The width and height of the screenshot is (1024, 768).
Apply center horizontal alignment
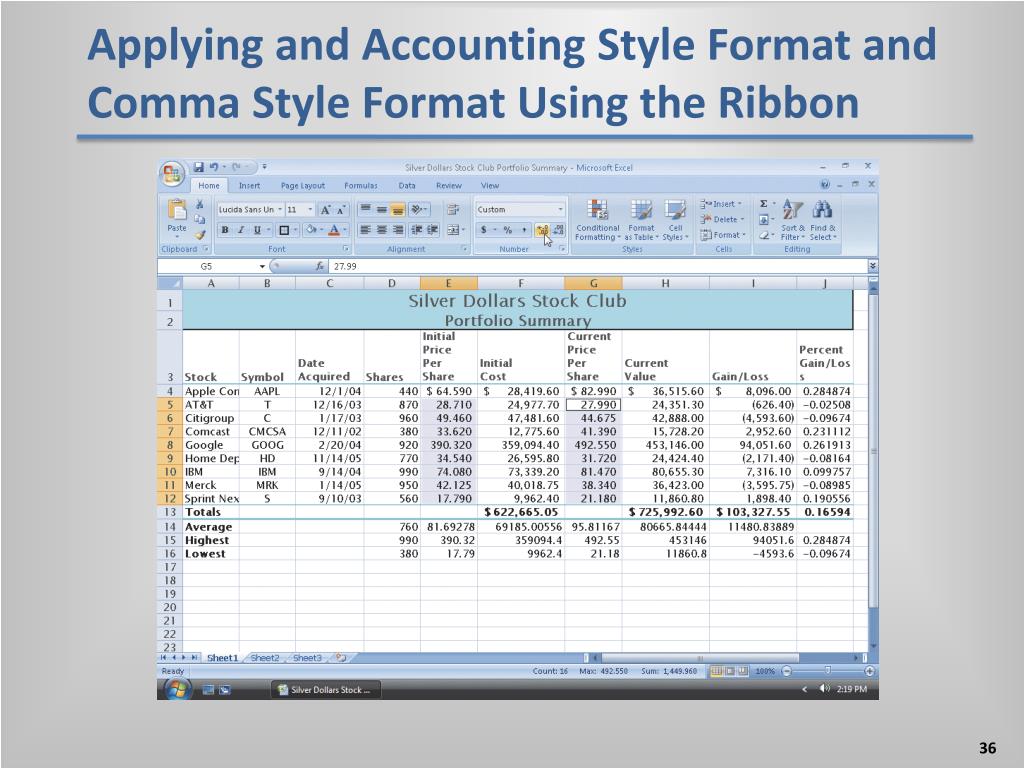(382, 230)
